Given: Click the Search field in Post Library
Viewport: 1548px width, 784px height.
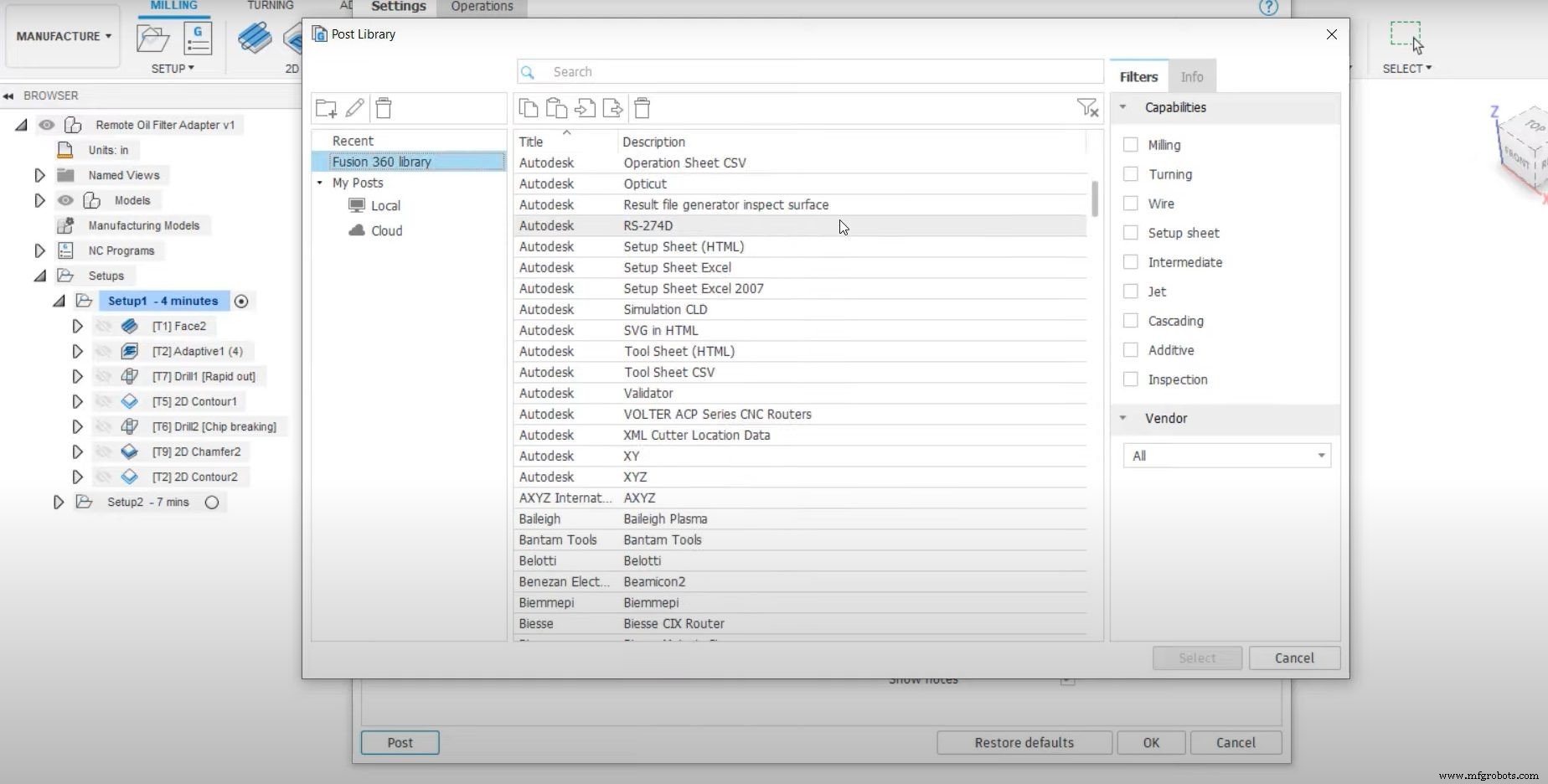Looking at the screenshot, I should tap(821, 72).
